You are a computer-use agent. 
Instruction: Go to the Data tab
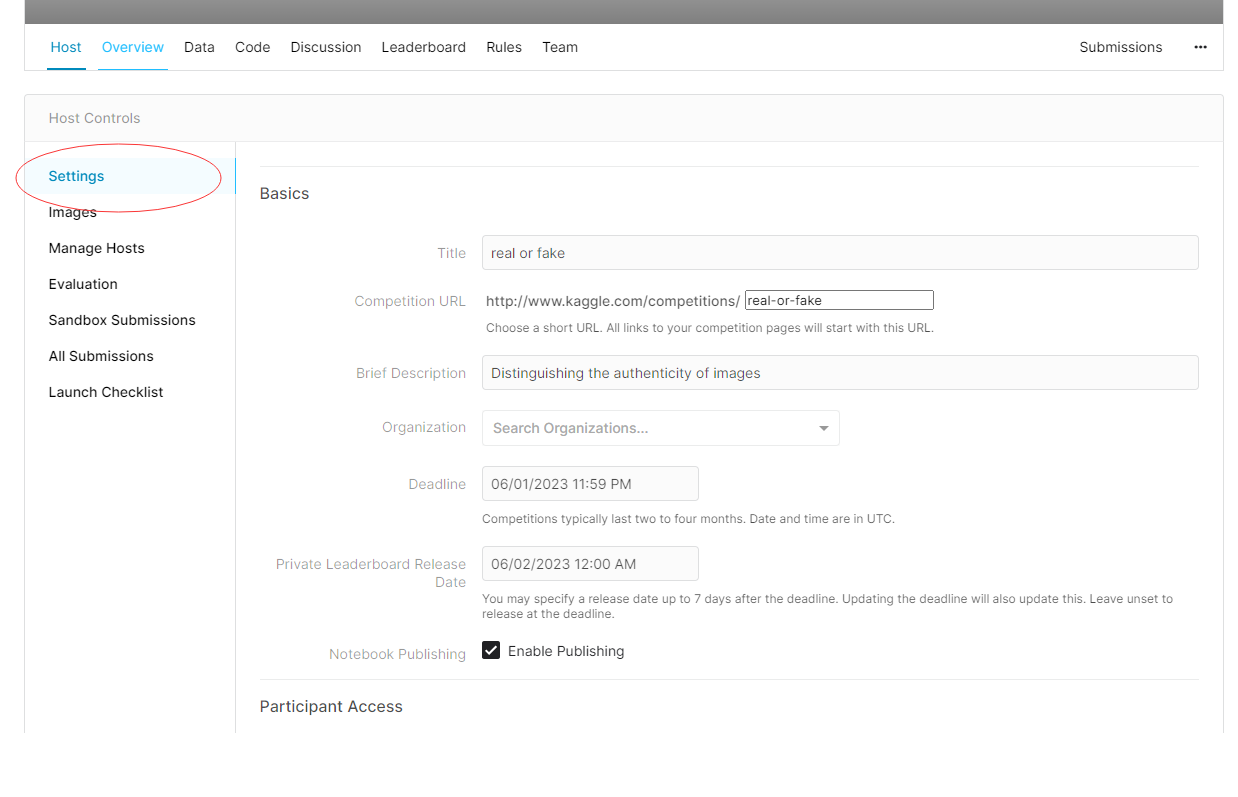click(199, 47)
